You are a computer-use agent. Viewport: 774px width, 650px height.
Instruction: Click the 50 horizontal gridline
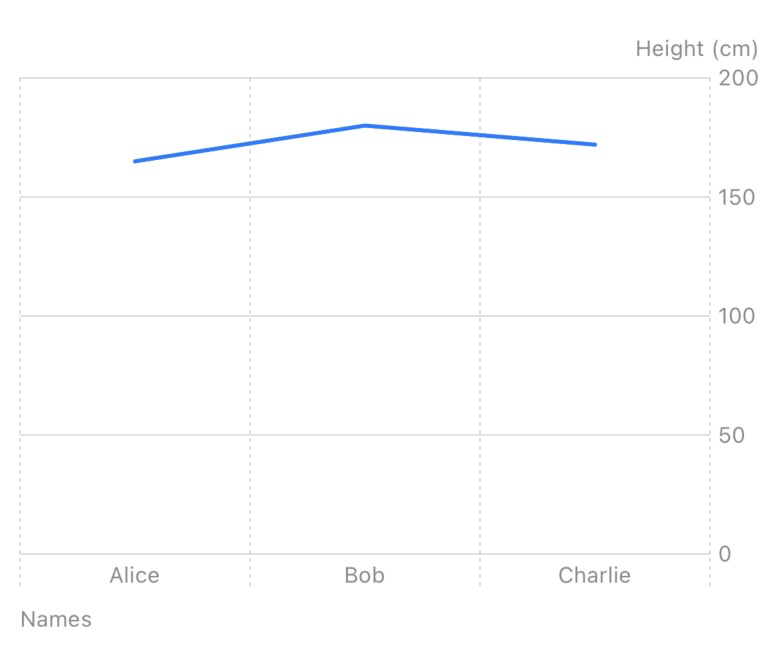point(365,435)
